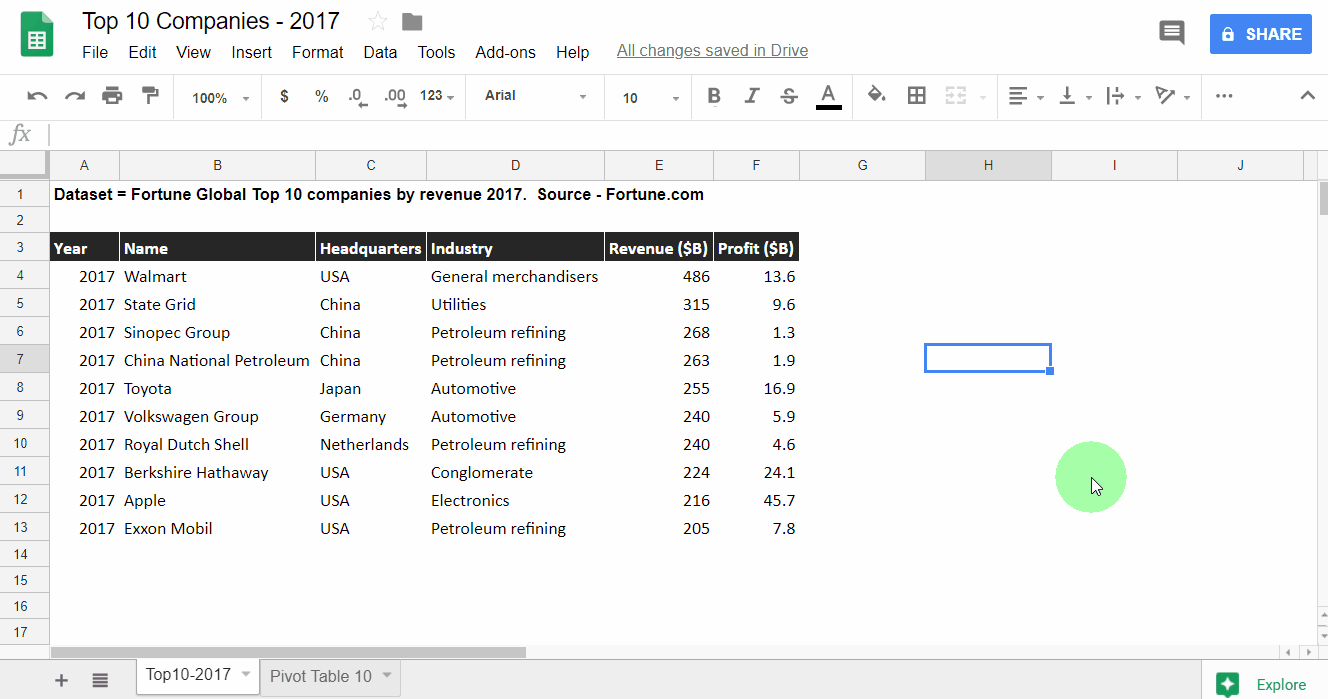This screenshot has height=699, width=1328.
Task: Open the Data menu
Action: coord(380,52)
